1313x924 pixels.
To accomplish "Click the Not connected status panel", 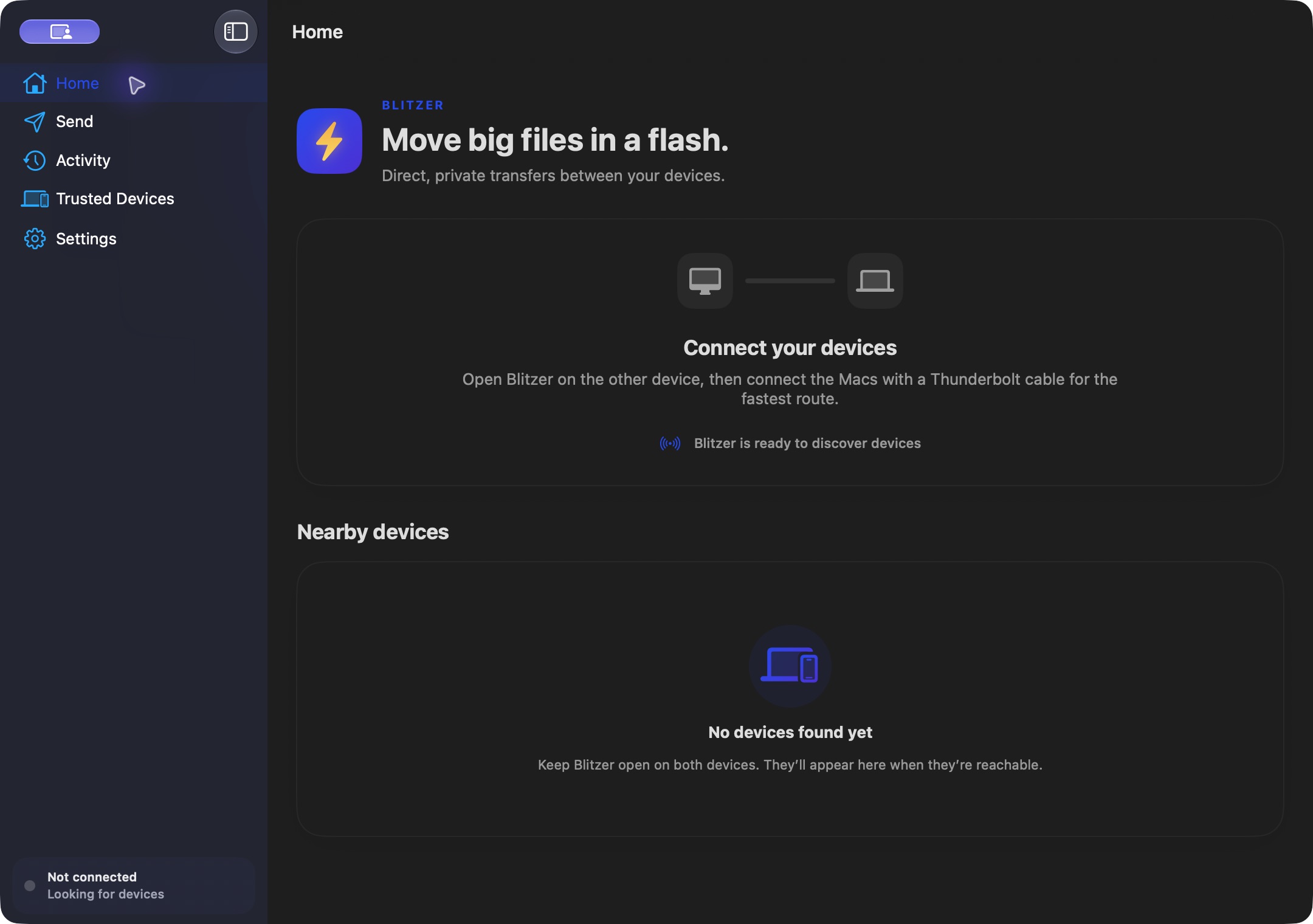I will [134, 886].
